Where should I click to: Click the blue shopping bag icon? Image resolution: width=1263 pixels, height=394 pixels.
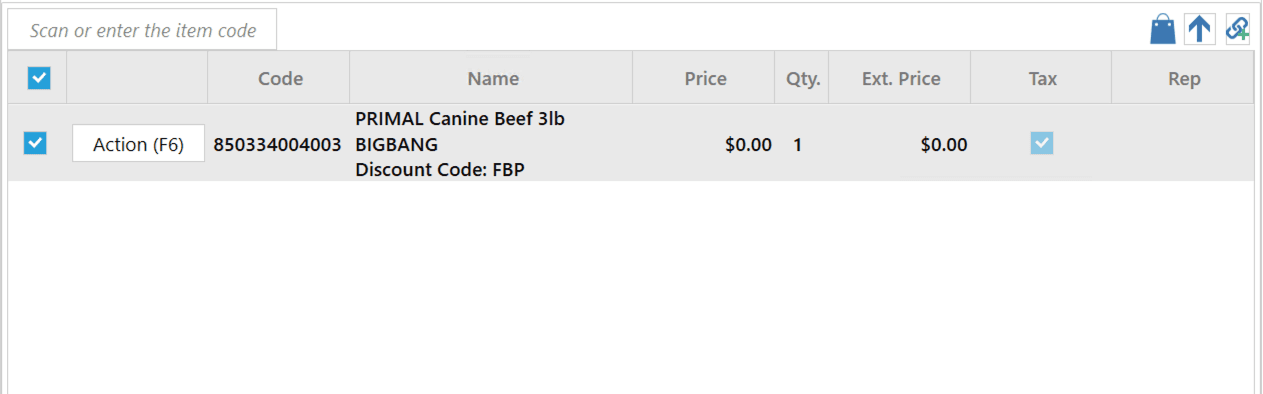(1162, 29)
